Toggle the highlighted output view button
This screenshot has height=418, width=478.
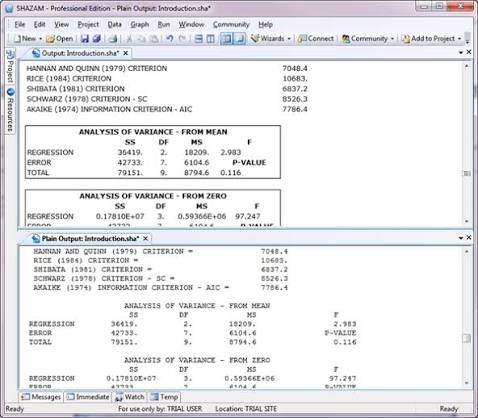(x=227, y=39)
